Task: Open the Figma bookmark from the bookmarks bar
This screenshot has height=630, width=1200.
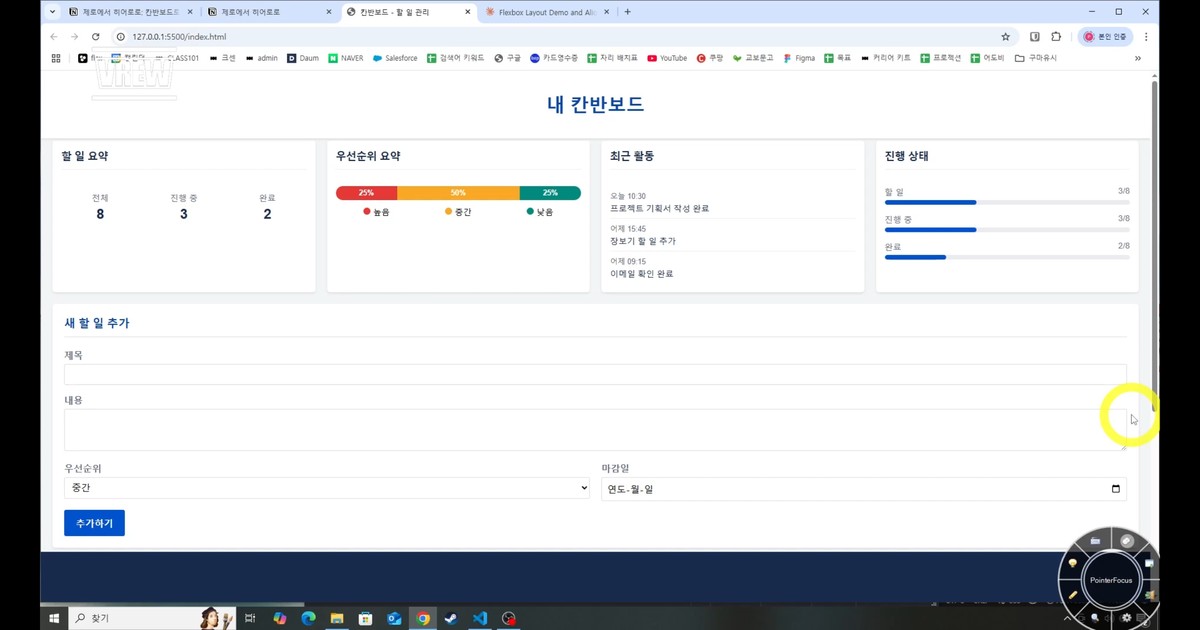Action: [799, 58]
